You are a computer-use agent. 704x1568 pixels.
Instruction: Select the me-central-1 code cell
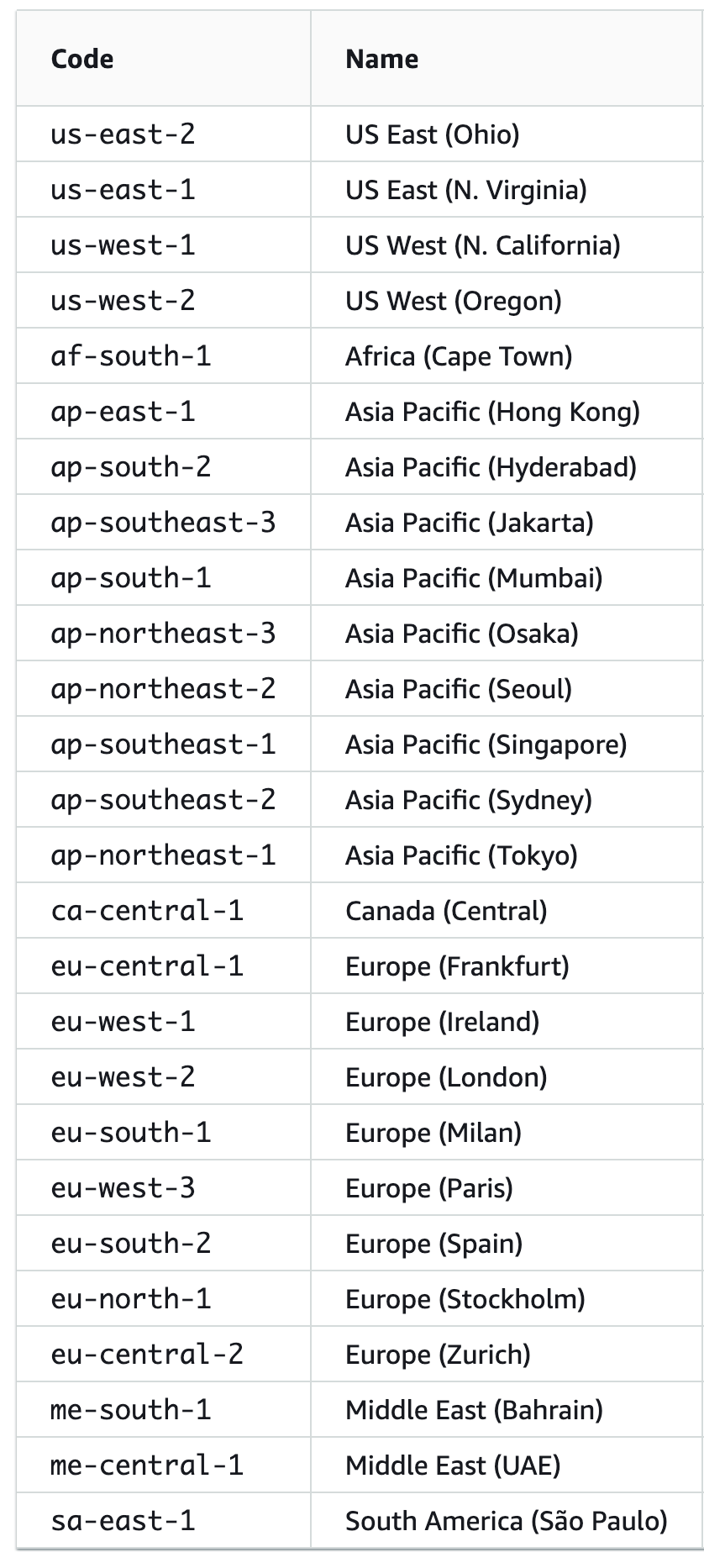(x=147, y=1465)
